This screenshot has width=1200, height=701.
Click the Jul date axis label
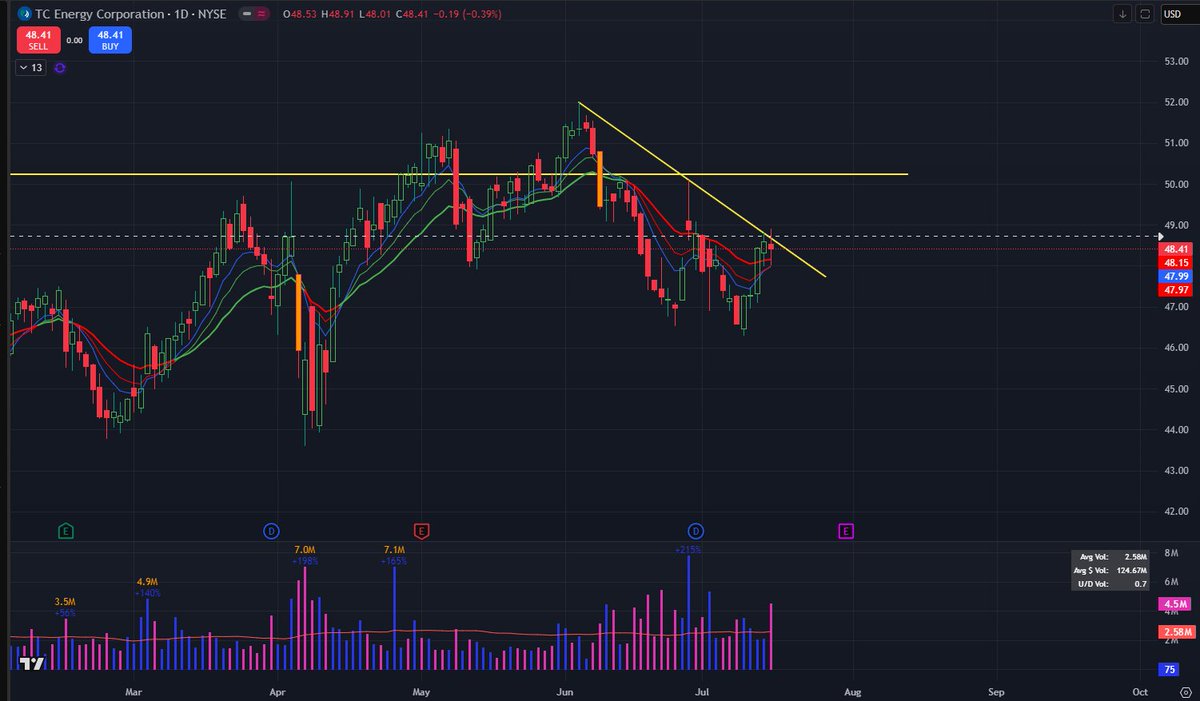(701, 691)
